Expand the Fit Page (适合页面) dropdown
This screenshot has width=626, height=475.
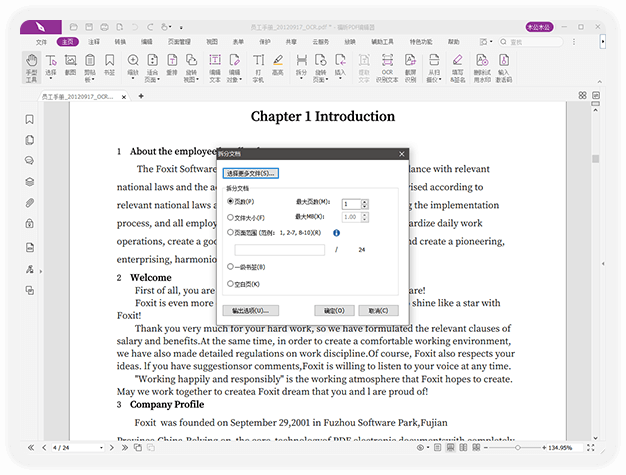click(x=158, y=80)
